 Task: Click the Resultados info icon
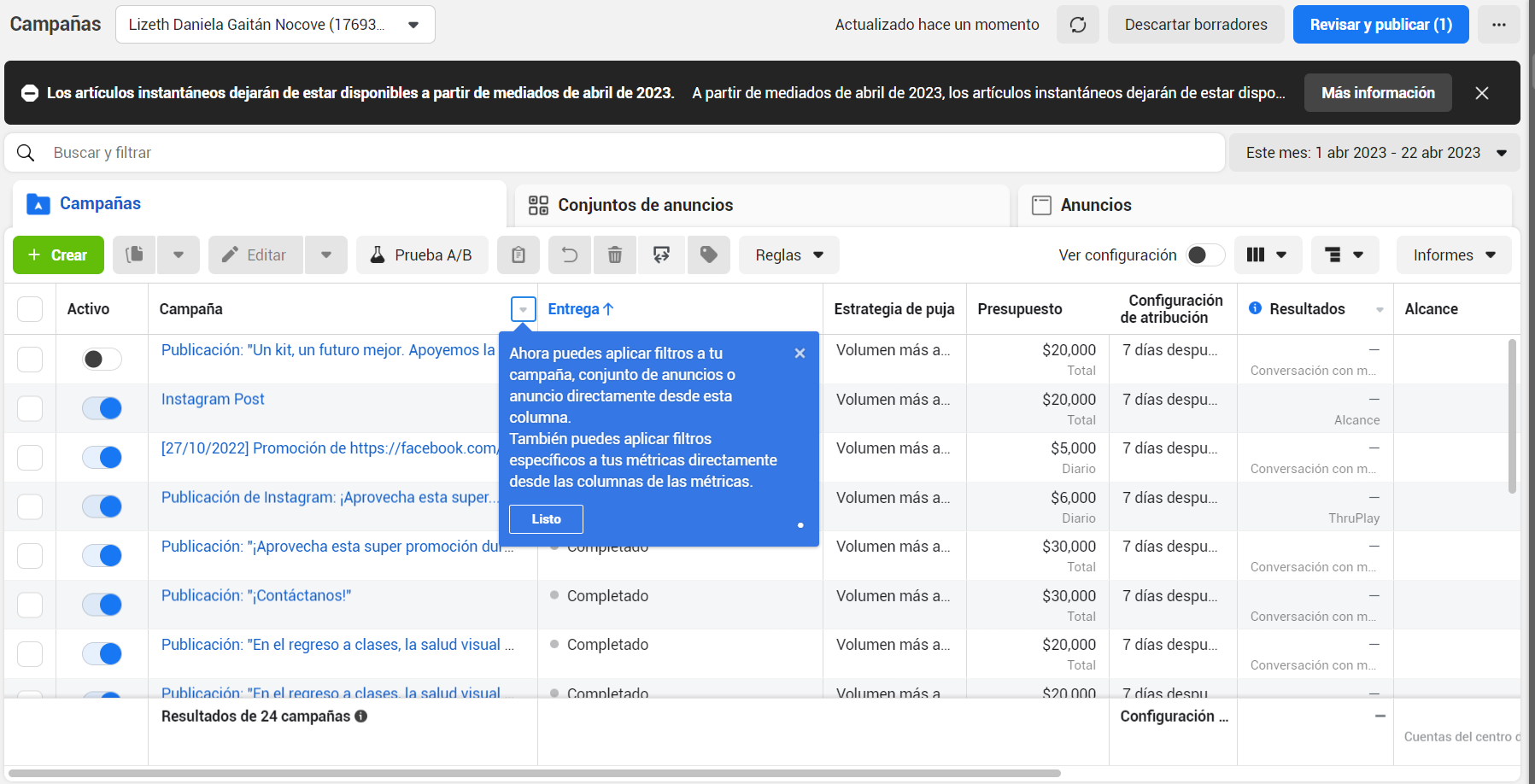pyautogui.click(x=1255, y=308)
